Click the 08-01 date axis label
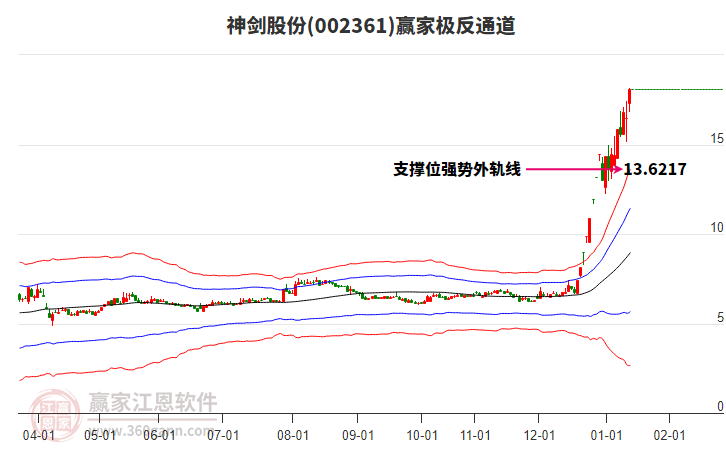Screen dimensions: 726x450 click(x=293, y=435)
